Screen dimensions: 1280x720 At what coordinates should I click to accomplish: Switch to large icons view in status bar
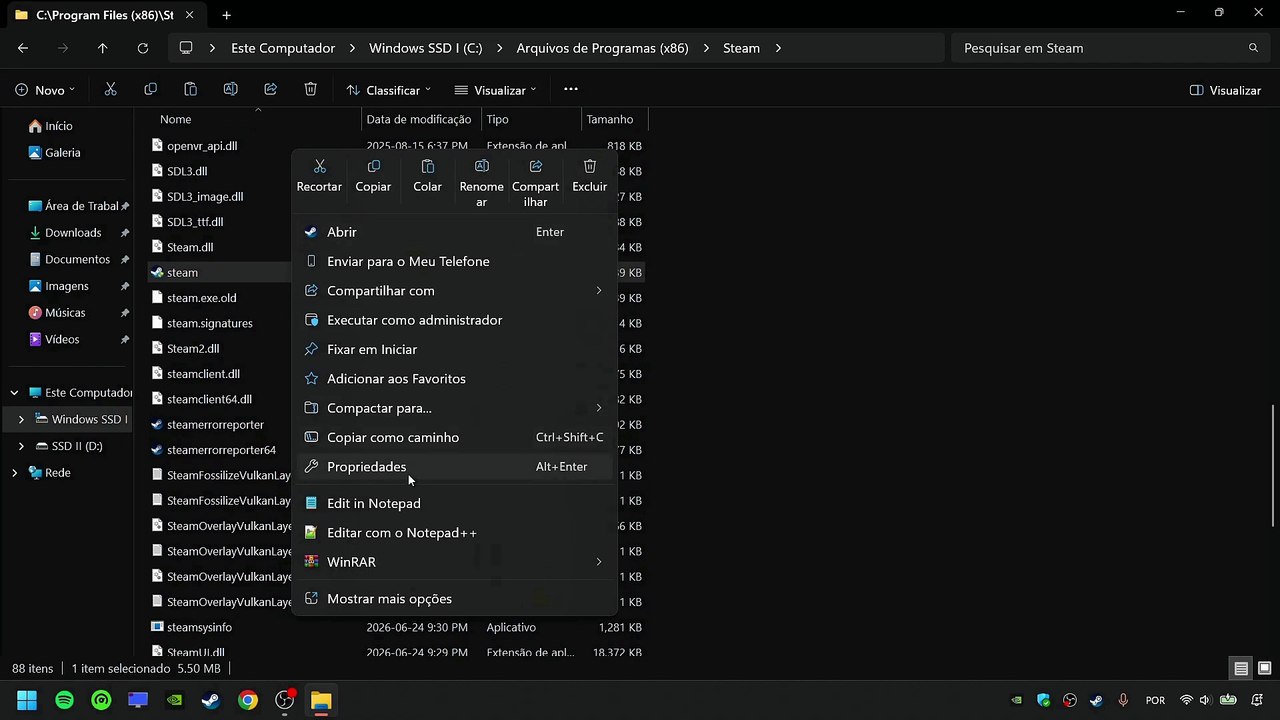click(x=1264, y=669)
